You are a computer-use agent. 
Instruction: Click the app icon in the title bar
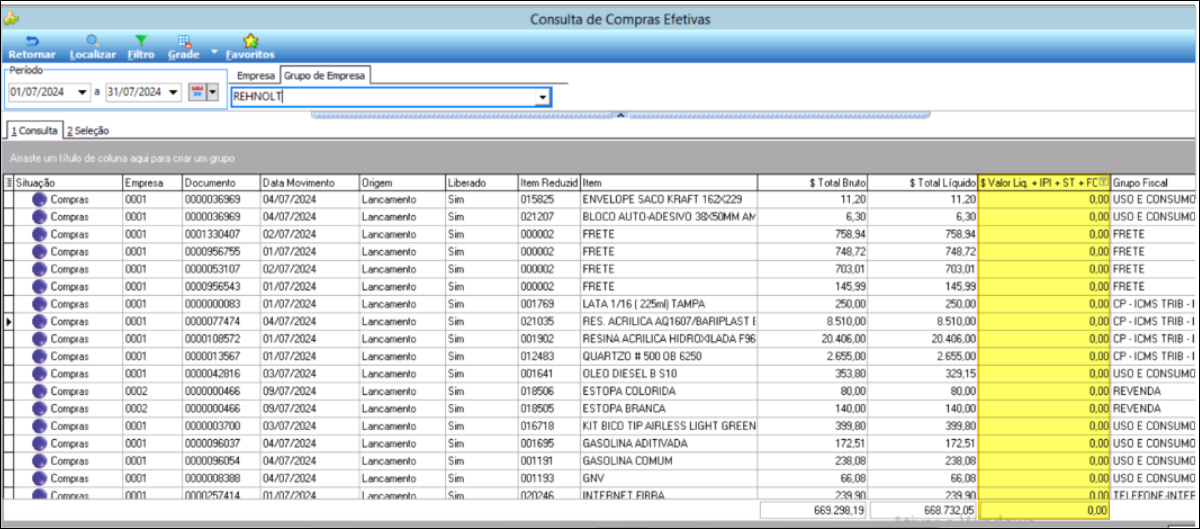[x=12, y=17]
